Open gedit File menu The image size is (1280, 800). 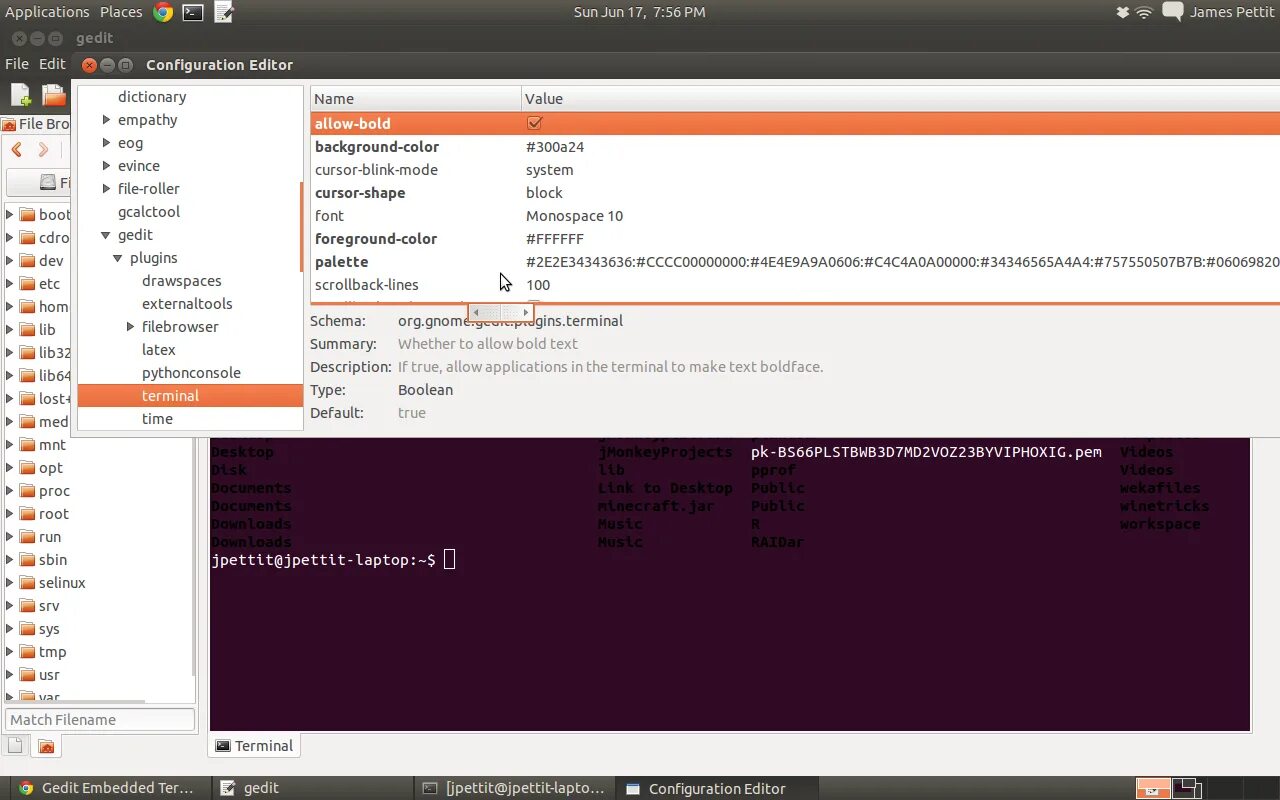click(x=17, y=63)
